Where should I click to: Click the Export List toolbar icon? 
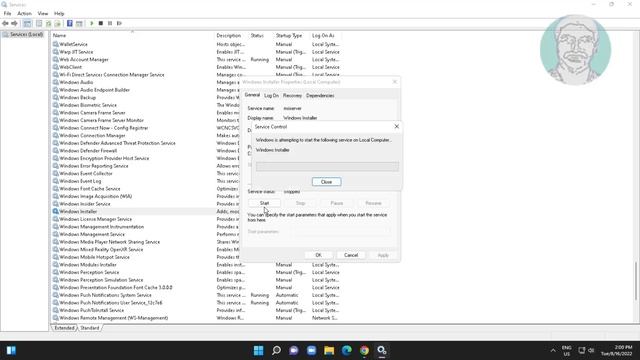(x=58, y=23)
